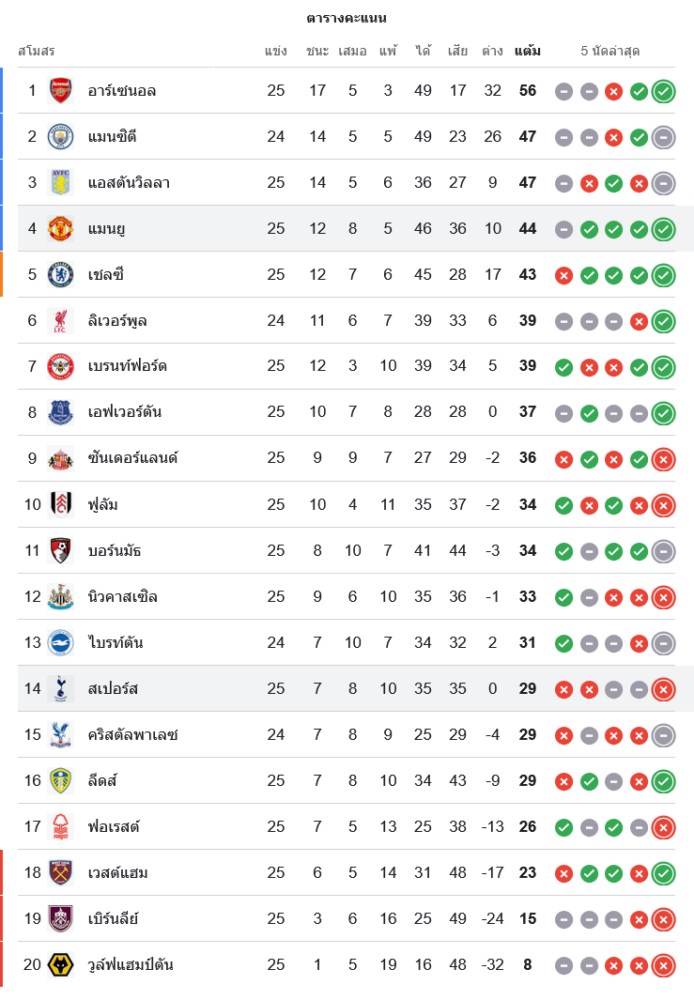
Task: Click the Wolverhampton club crest
Action: pos(61,964)
